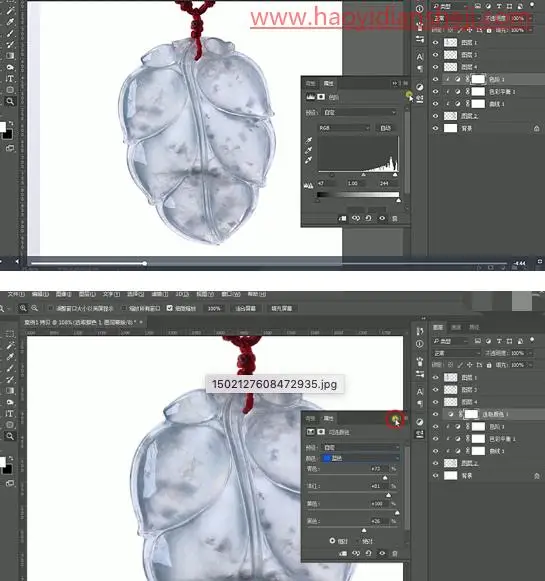This screenshot has width=545, height=581.
Task: Open the Properties panel icon in upper window
Action: 420,99
